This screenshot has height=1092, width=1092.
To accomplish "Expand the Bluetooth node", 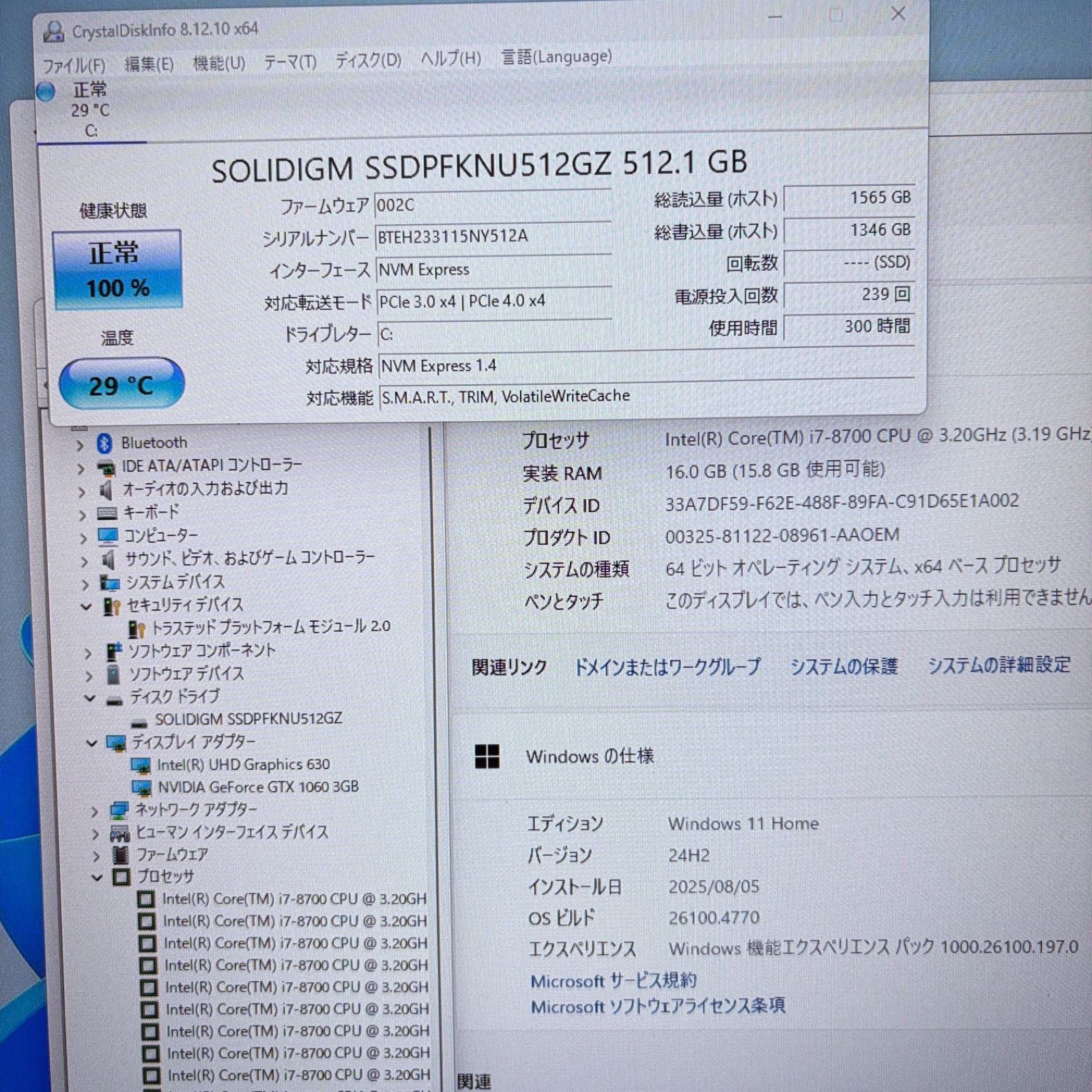I will click(80, 446).
